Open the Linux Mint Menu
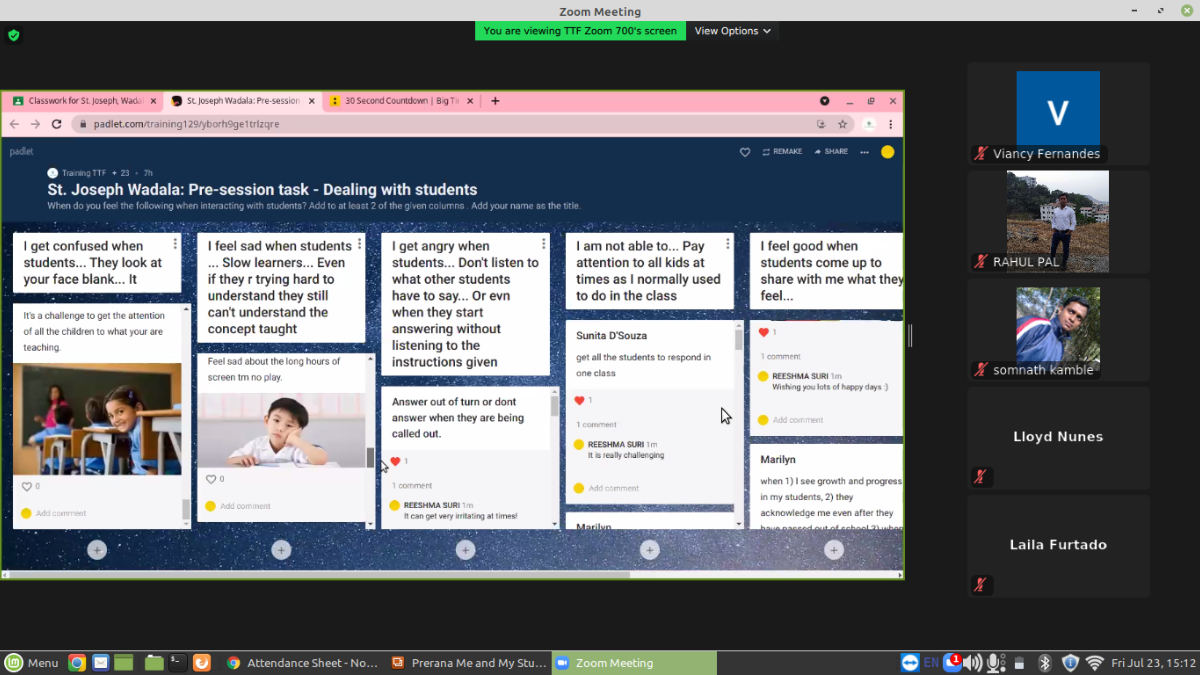 coord(31,663)
